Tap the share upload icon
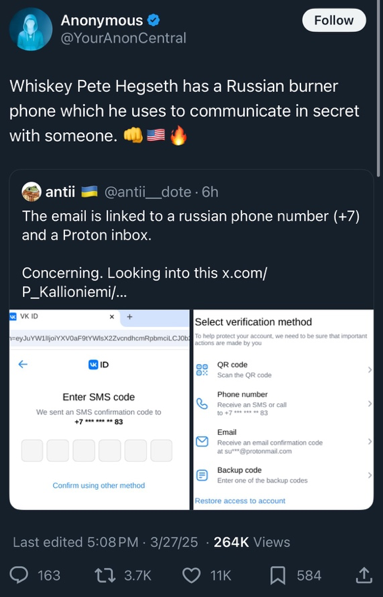Viewport: 383px width, 597px height. (364, 575)
